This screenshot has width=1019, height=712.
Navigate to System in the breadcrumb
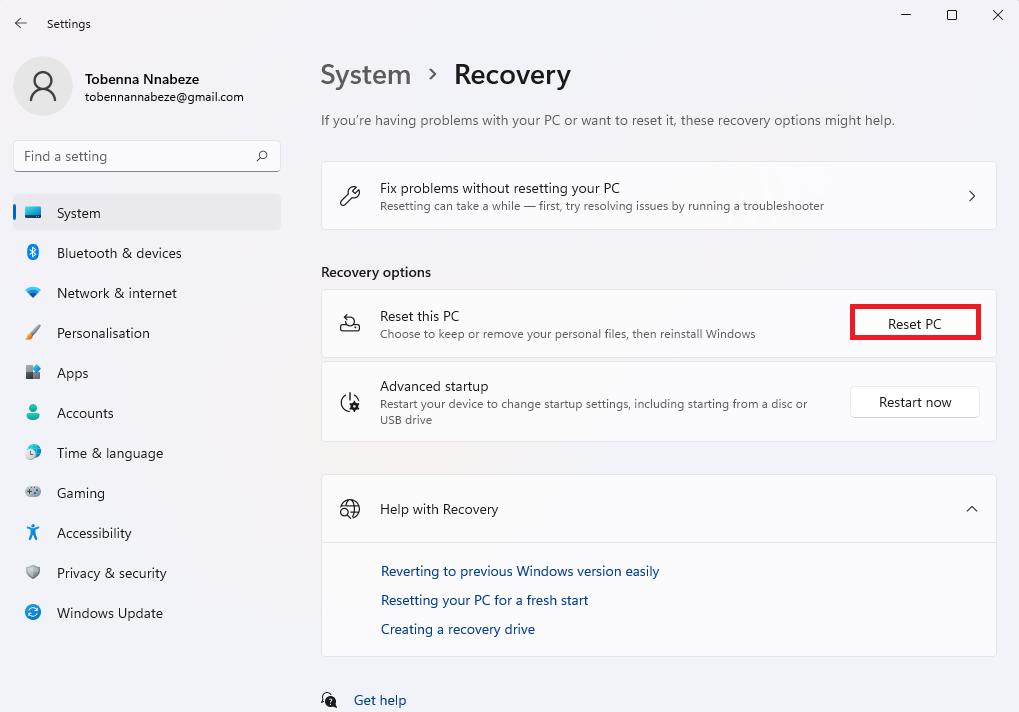tap(365, 75)
